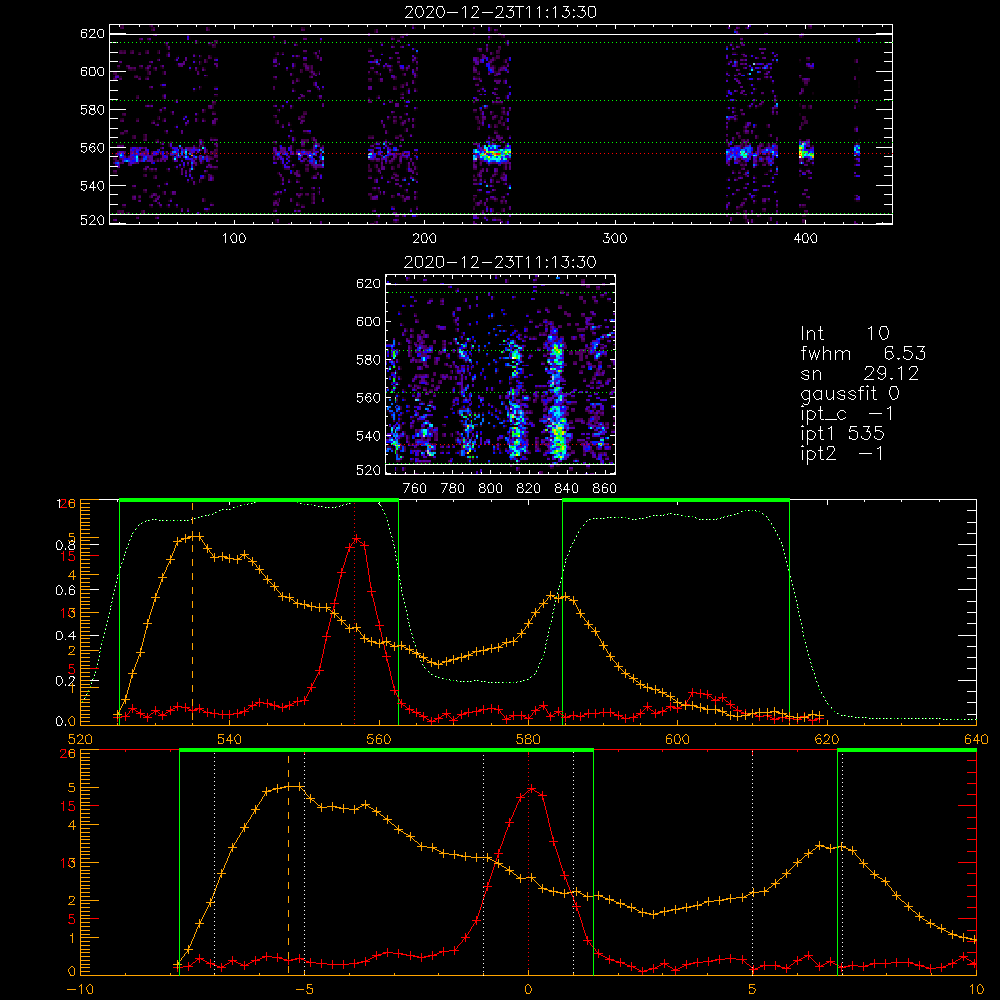Image resolution: width=1000 pixels, height=1000 pixels.
Task: Click the orange dashed marker near -5 in bottom plot
Action: tap(288, 864)
